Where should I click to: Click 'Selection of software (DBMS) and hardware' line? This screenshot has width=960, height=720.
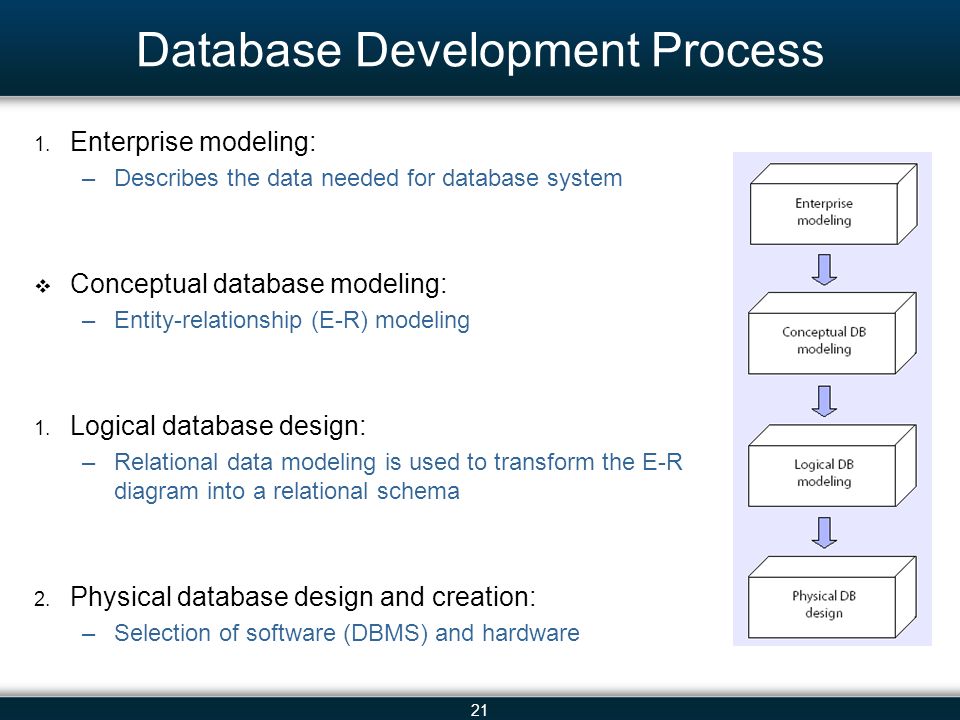click(x=347, y=633)
